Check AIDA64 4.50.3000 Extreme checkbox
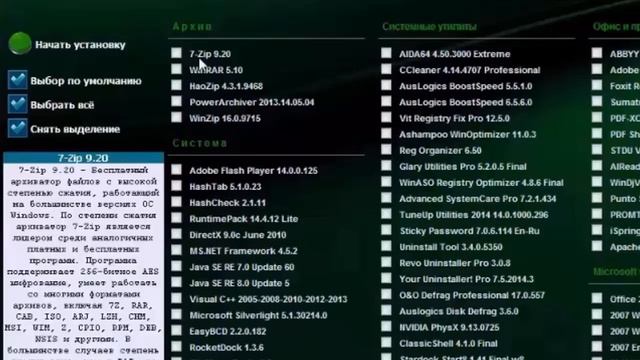Screen dimensions: 640x360 (386, 53)
